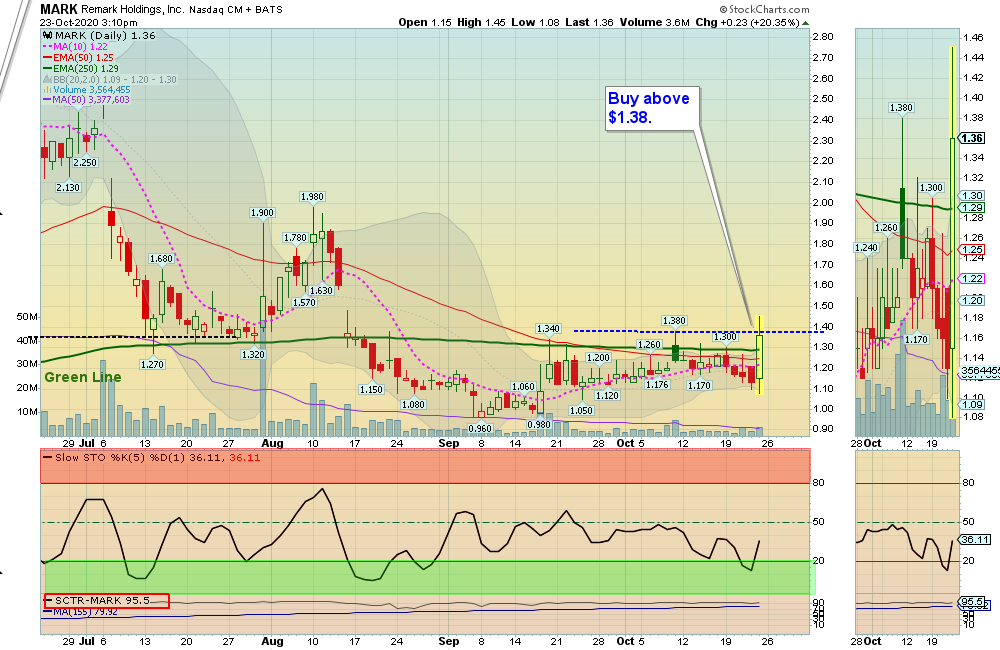Click the Buy above $1.38 callout text

649,108
